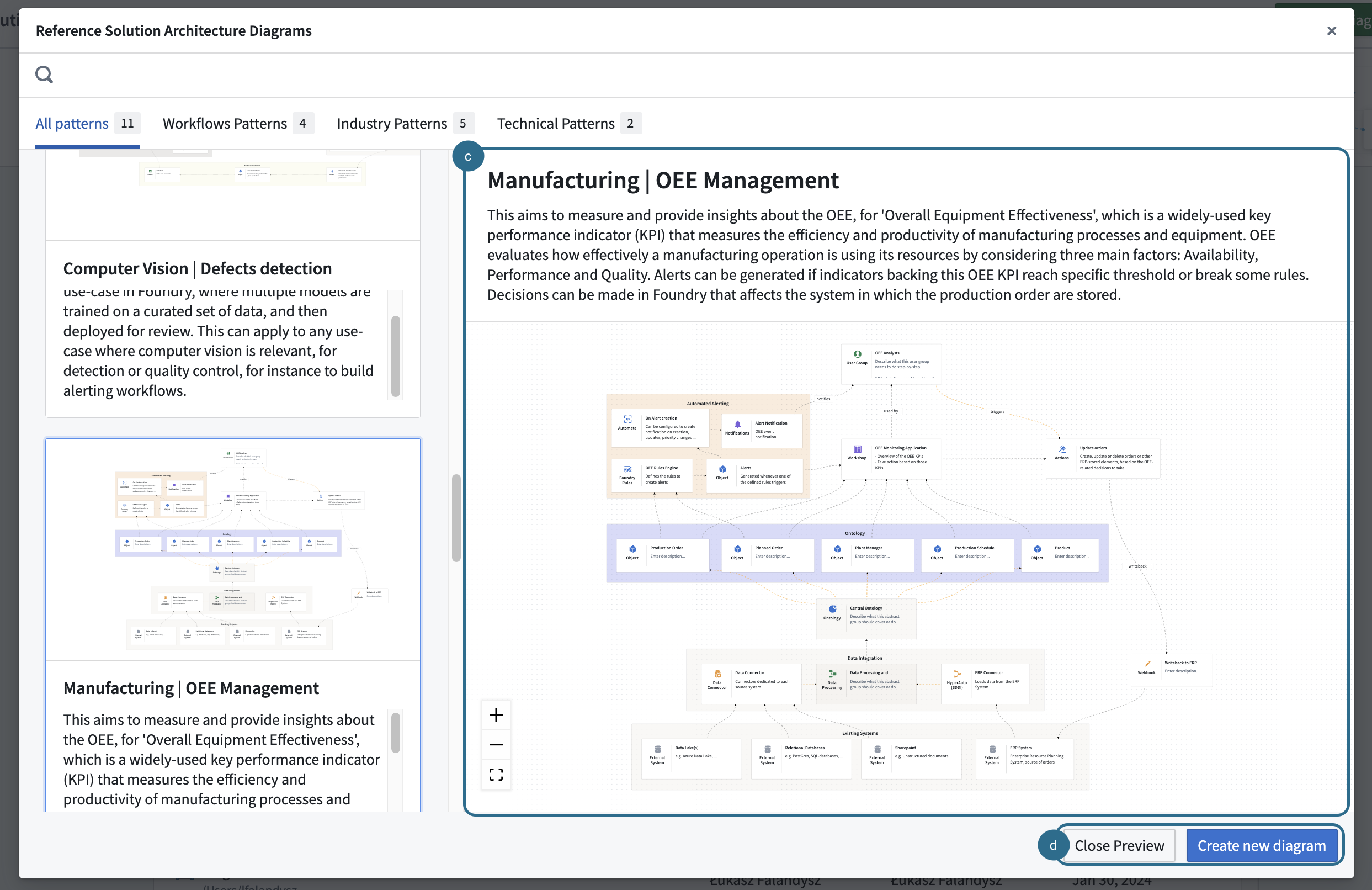Image resolution: width=1372 pixels, height=890 pixels.
Task: Click the Data Integration group label
Action: click(865, 658)
